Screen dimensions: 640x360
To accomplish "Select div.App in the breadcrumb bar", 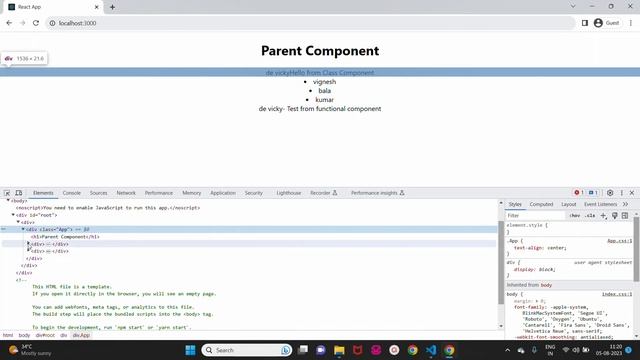I will point(81,336).
